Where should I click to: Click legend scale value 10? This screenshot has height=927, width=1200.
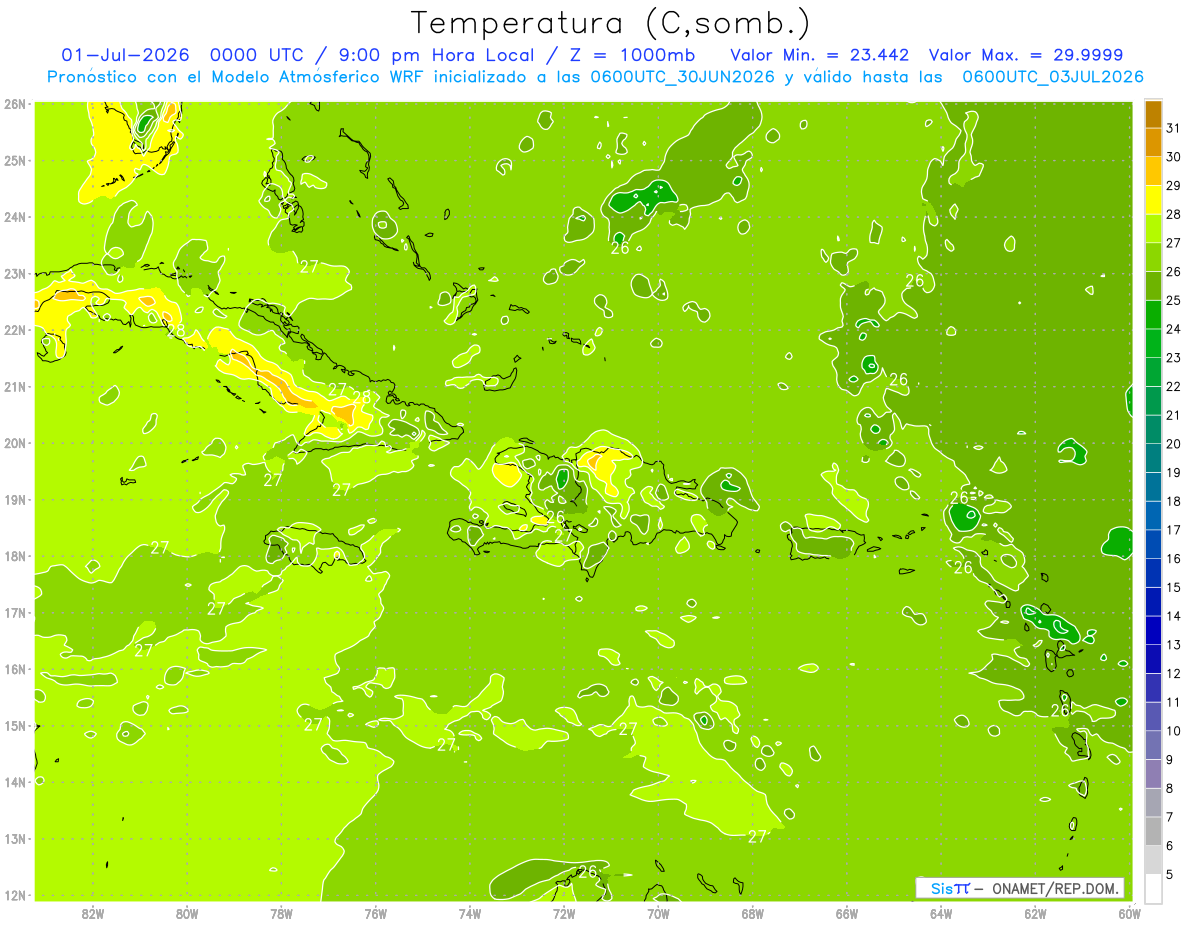pos(1174,730)
